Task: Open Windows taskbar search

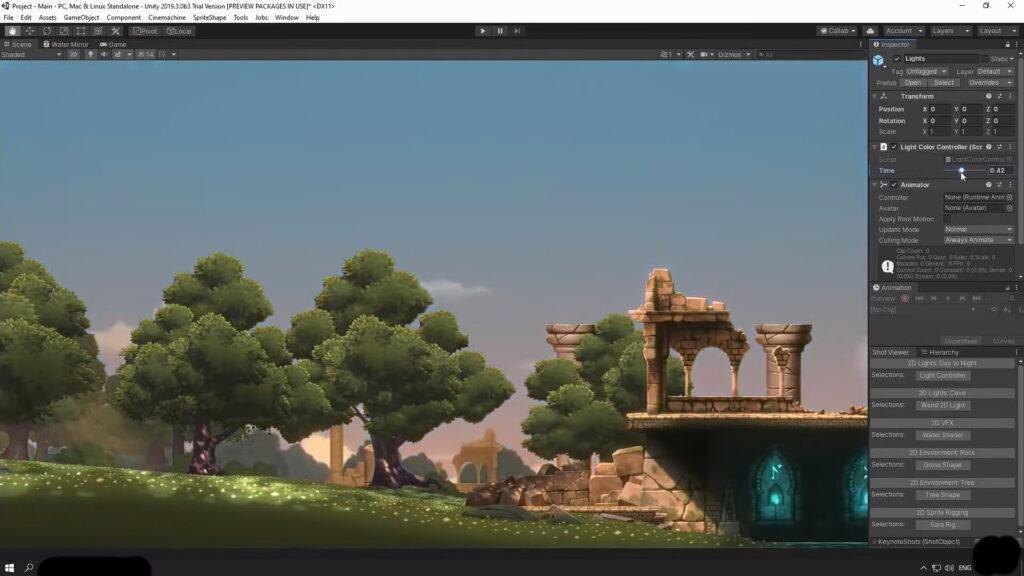Action: point(29,568)
